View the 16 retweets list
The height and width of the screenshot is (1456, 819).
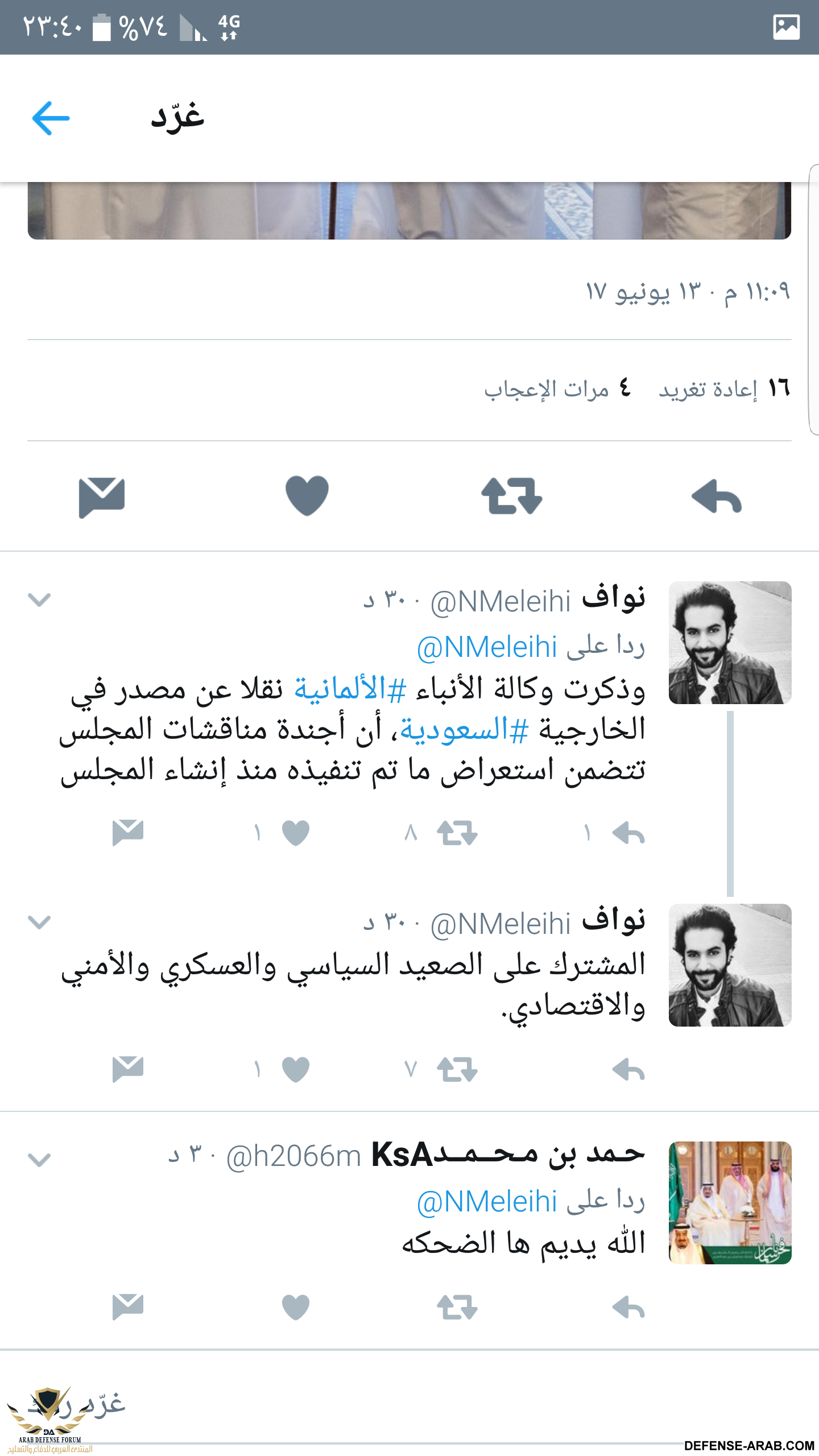724,389
